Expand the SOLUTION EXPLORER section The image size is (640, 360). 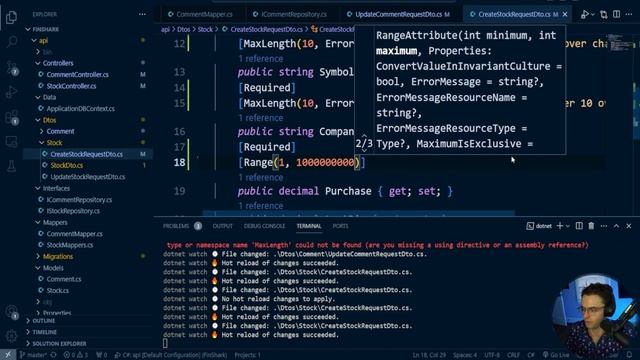point(59,344)
